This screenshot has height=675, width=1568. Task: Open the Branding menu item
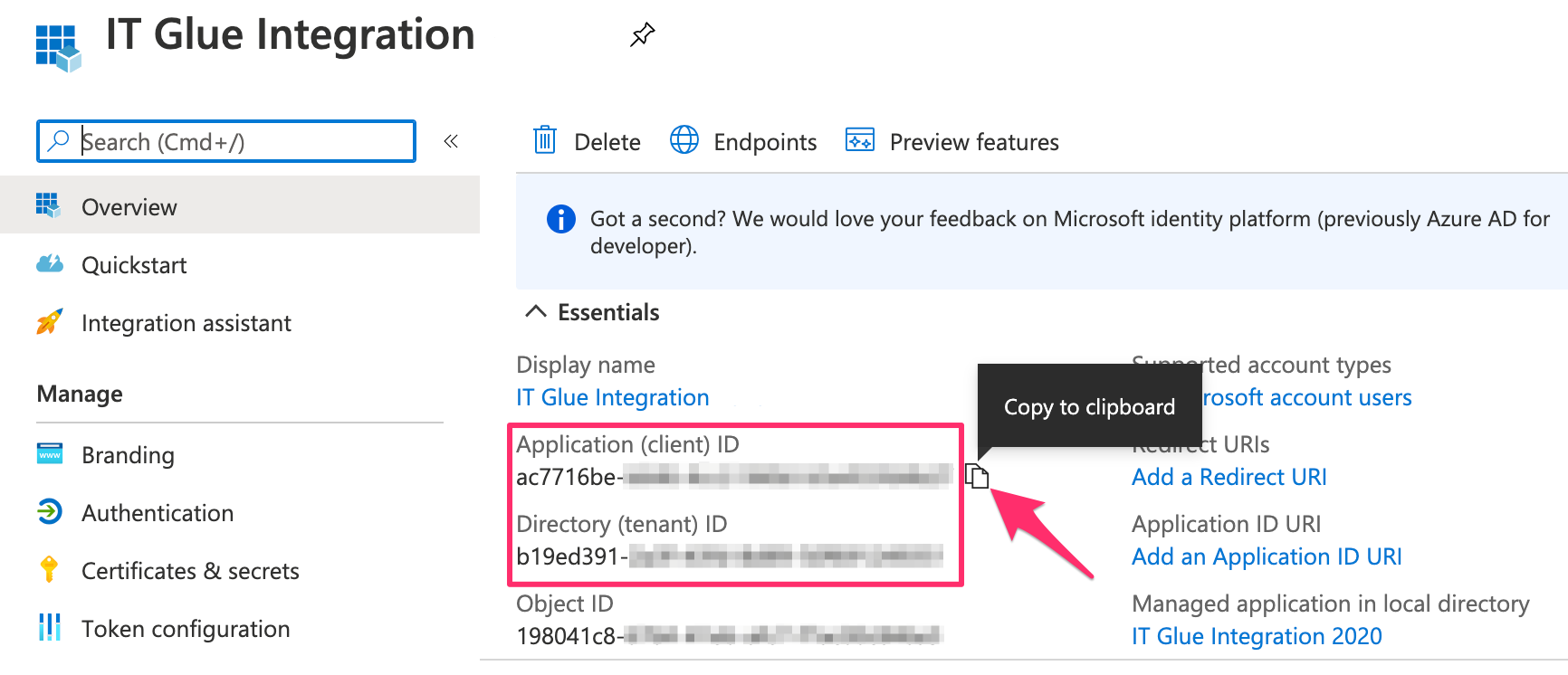(128, 455)
